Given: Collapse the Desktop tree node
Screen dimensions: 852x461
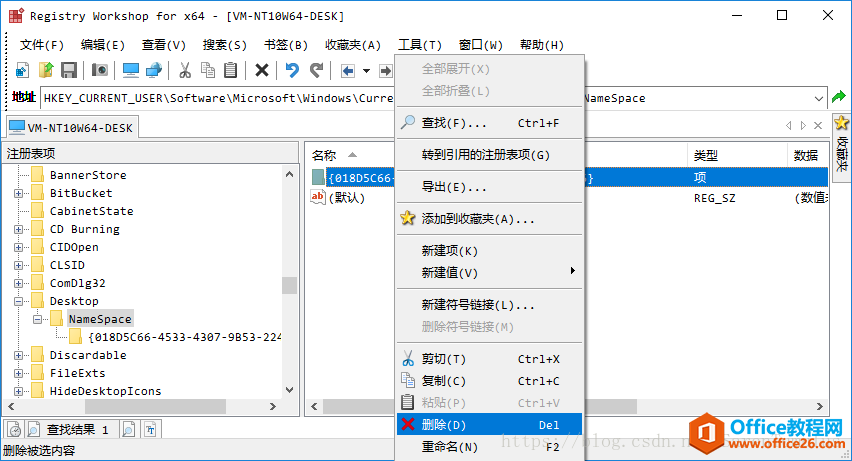Looking at the screenshot, I should pos(19,301).
